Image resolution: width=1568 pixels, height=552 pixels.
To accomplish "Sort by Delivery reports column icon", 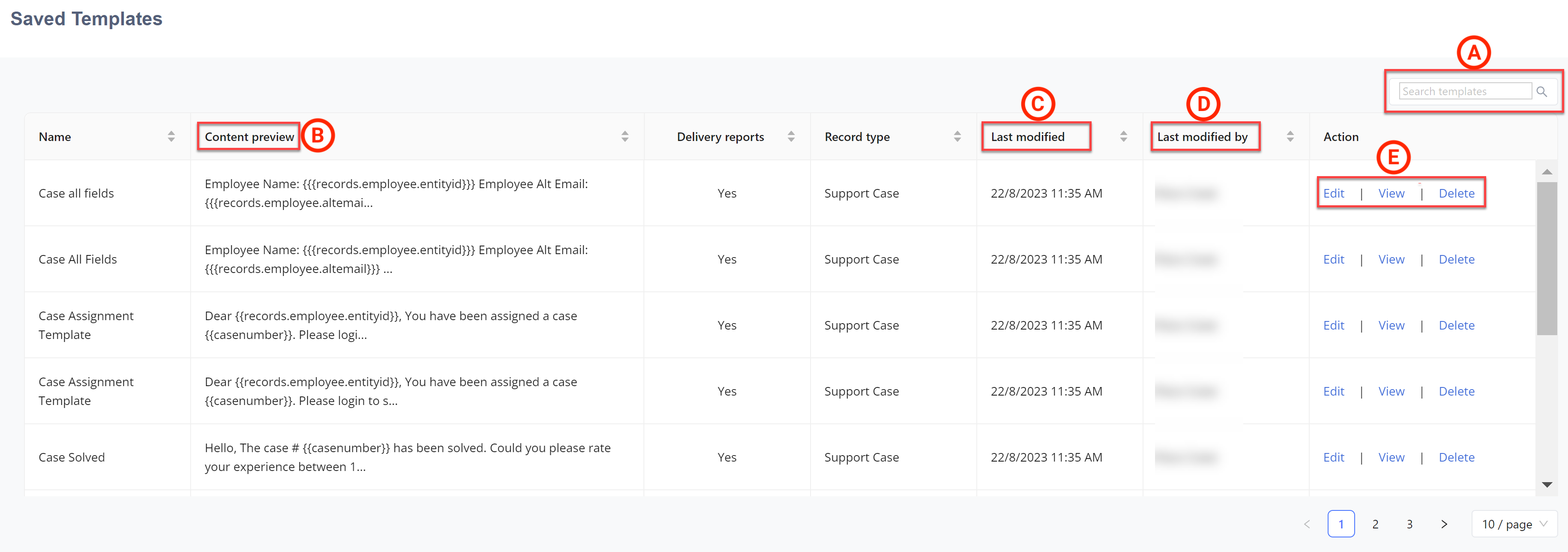I will [791, 136].
